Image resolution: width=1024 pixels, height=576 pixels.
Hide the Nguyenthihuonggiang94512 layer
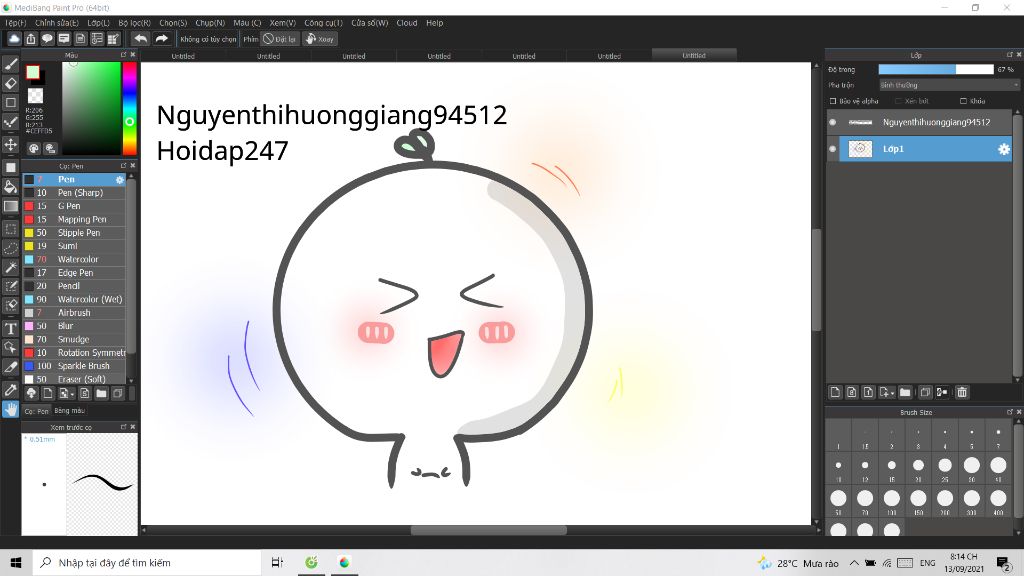[x=833, y=122]
